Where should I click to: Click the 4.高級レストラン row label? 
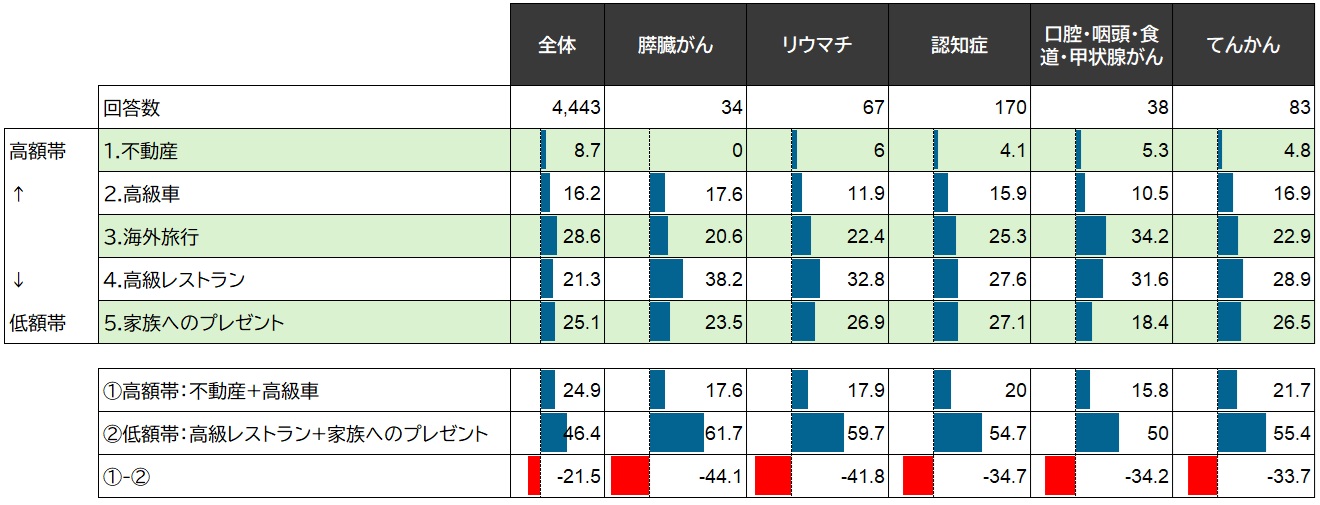pos(174,280)
